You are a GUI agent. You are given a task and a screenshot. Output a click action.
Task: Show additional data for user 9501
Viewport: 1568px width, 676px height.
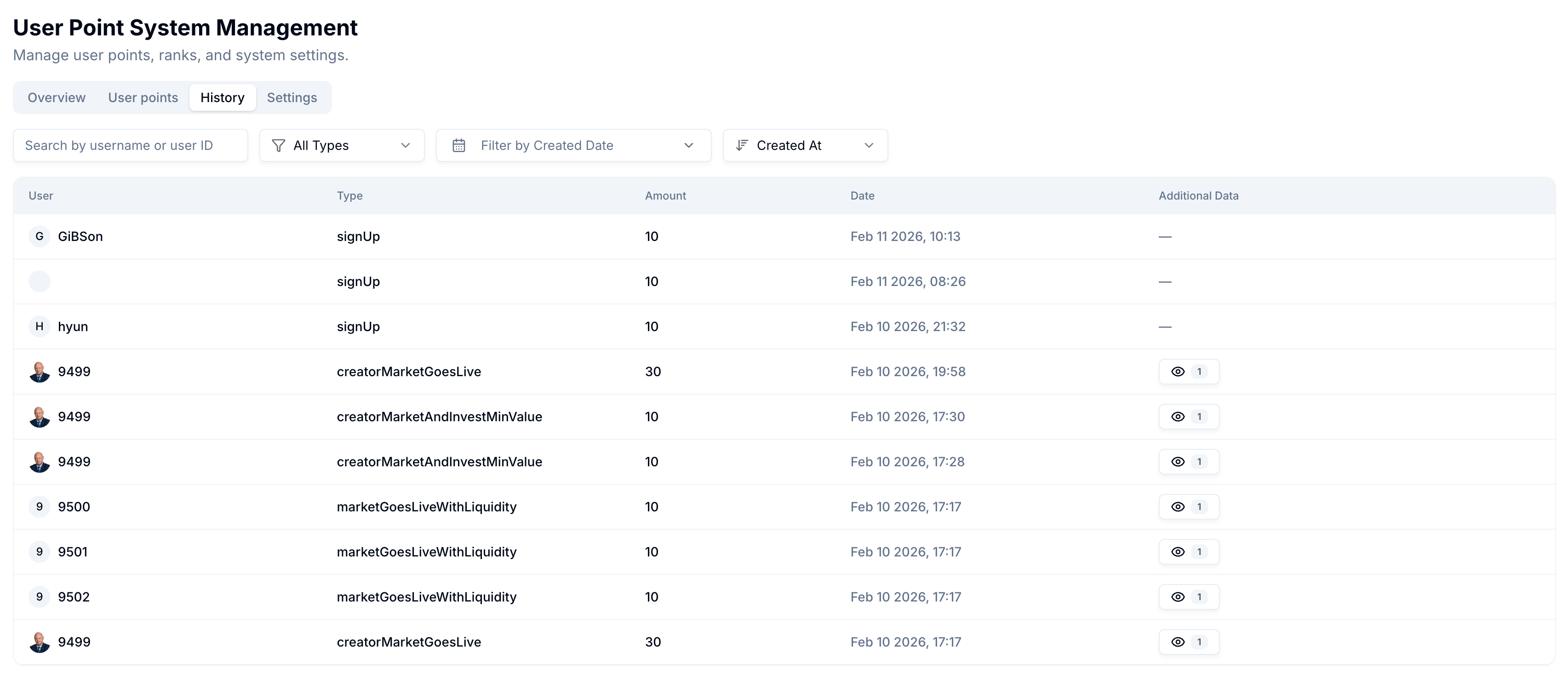1188,552
